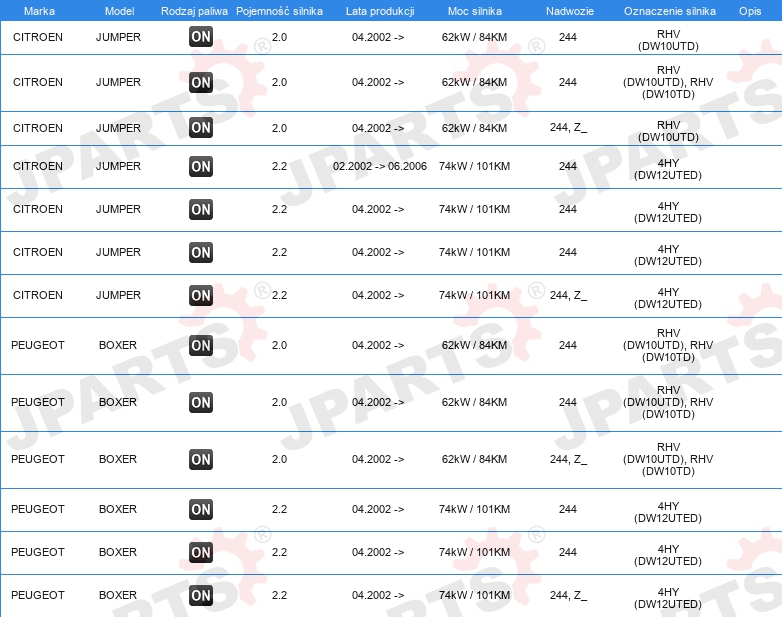Sort by Rodzaj paliwa column header
The width and height of the screenshot is (782, 617).
click(x=195, y=11)
